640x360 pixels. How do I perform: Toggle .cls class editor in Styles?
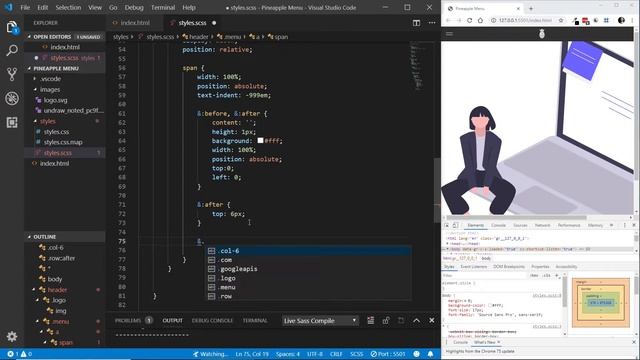coord(547,276)
